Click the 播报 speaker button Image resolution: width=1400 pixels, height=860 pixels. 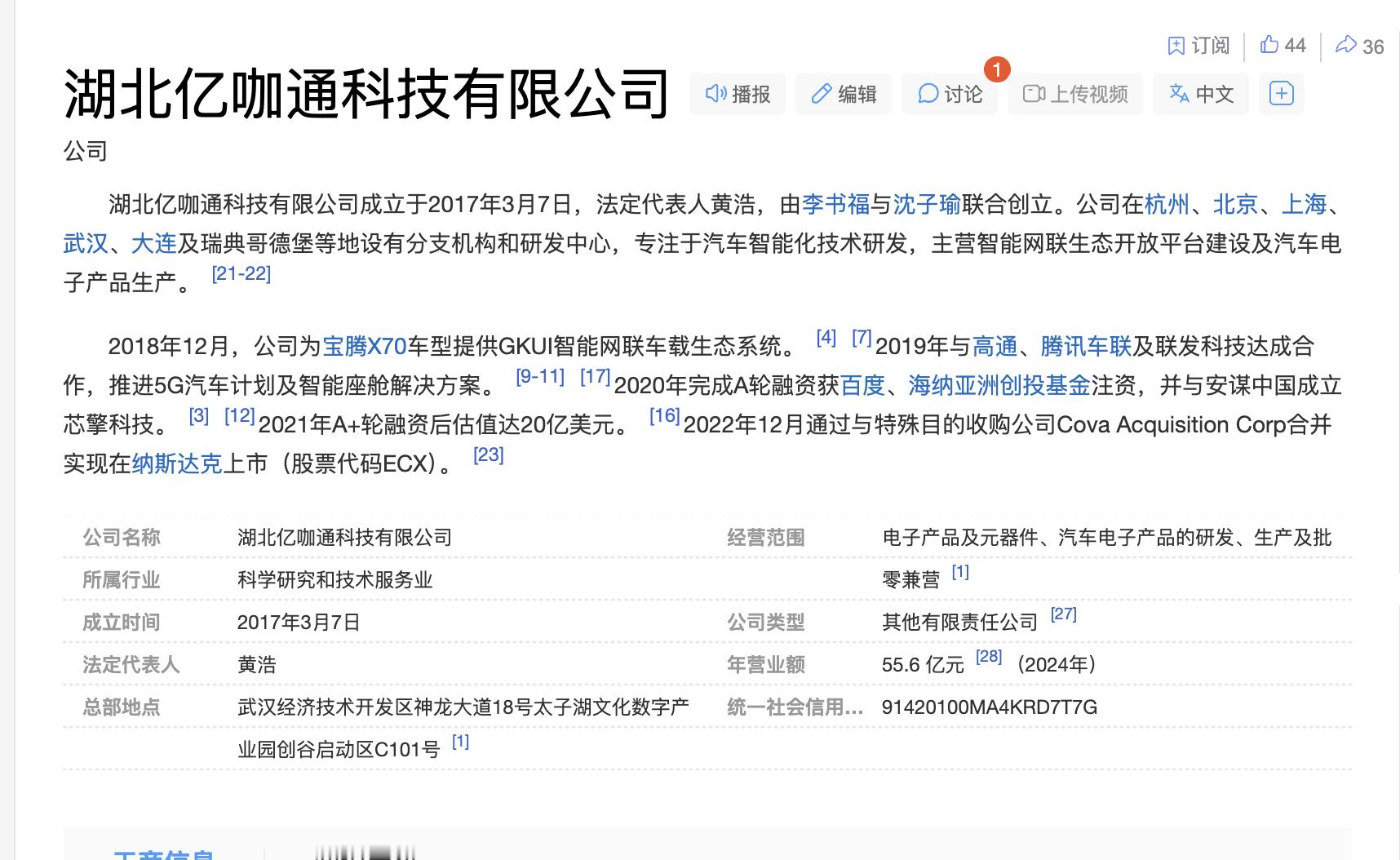738,94
